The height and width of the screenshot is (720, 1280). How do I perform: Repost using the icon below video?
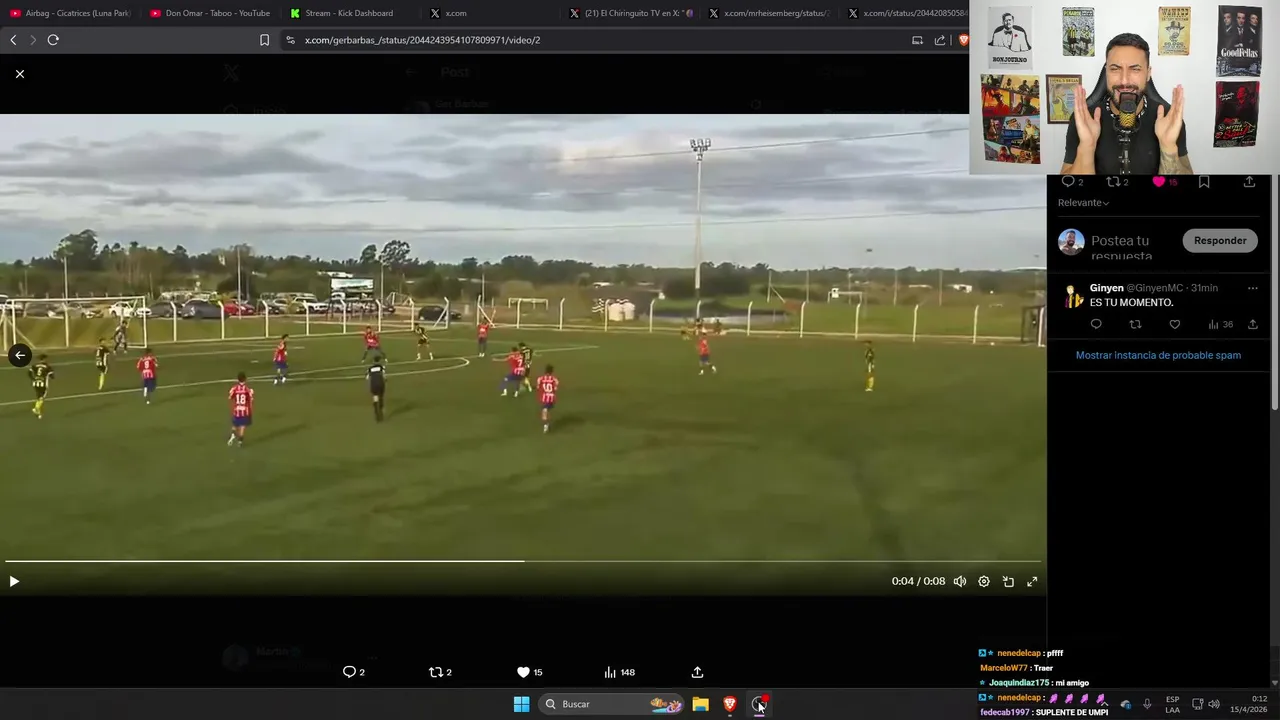(x=440, y=672)
